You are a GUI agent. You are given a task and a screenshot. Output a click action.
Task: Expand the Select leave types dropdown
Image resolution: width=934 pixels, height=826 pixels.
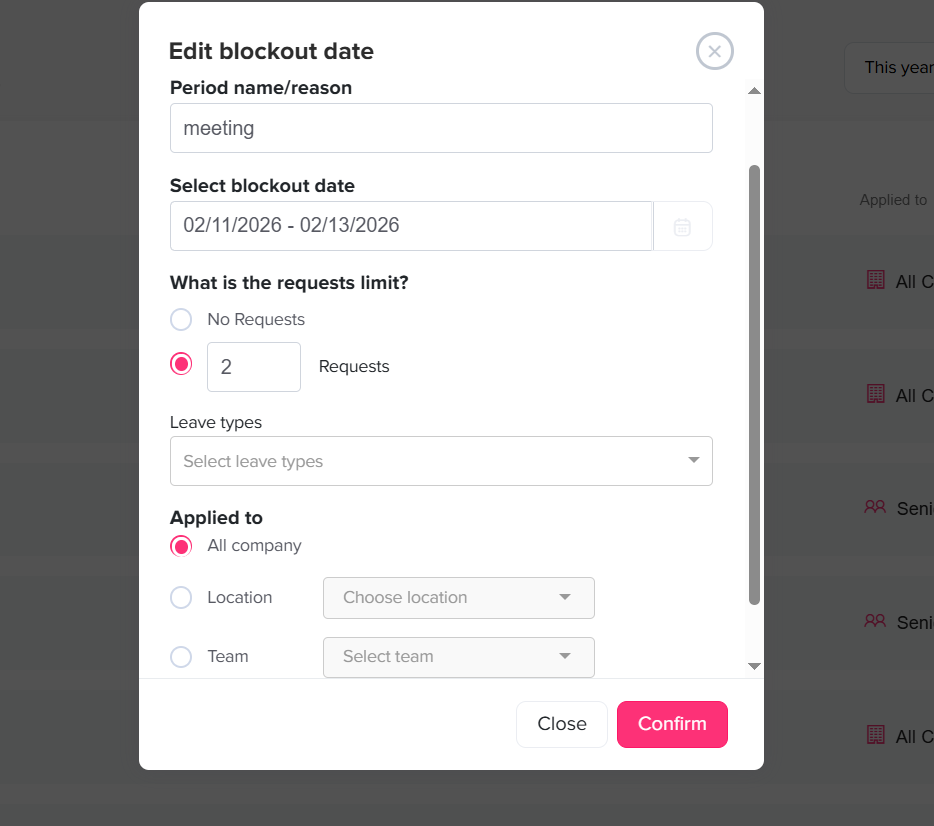pos(441,461)
